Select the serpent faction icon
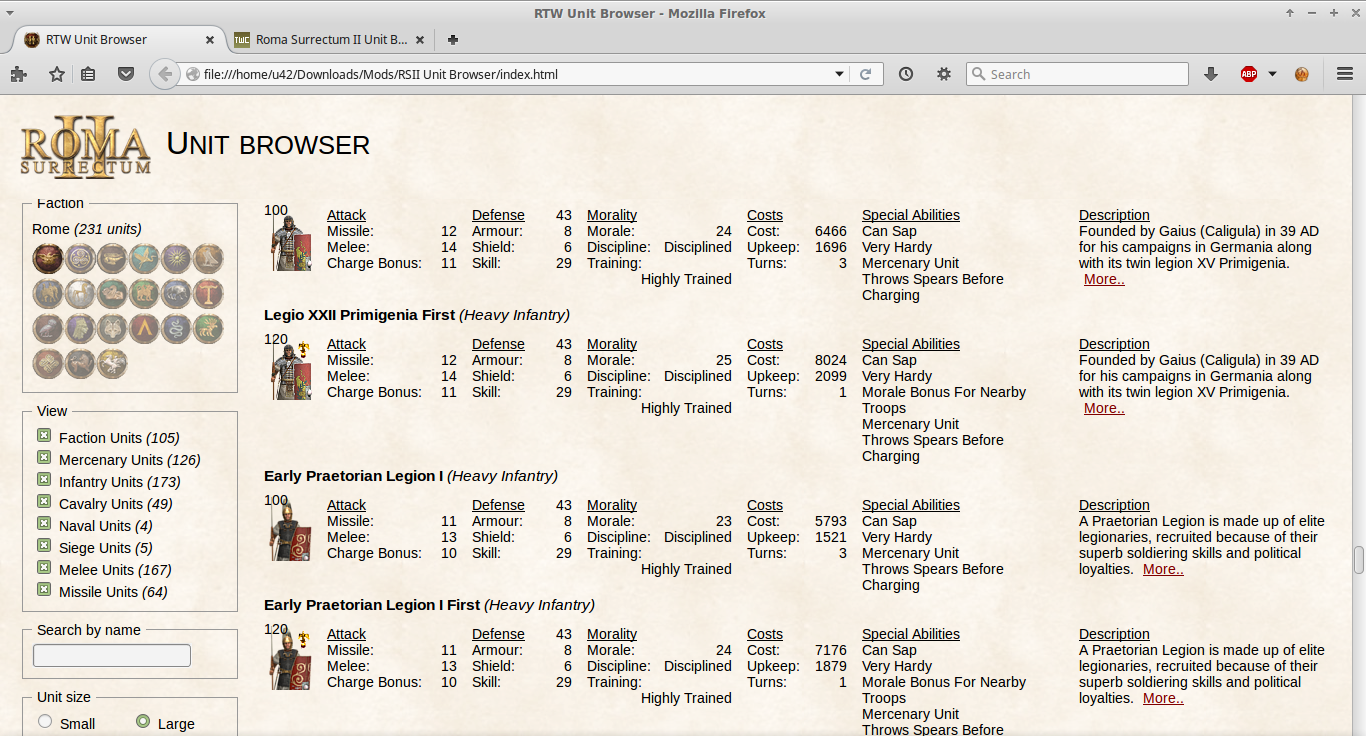Image resolution: width=1366 pixels, height=736 pixels. click(x=176, y=329)
